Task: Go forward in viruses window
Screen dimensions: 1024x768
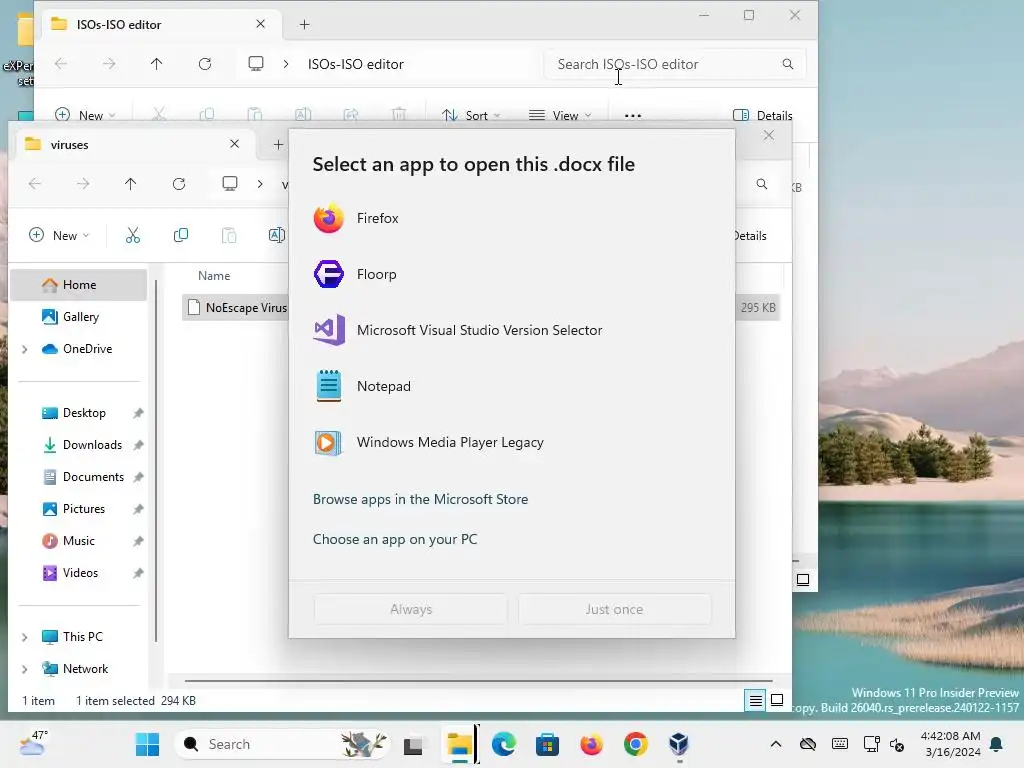Action: pyautogui.click(x=83, y=184)
